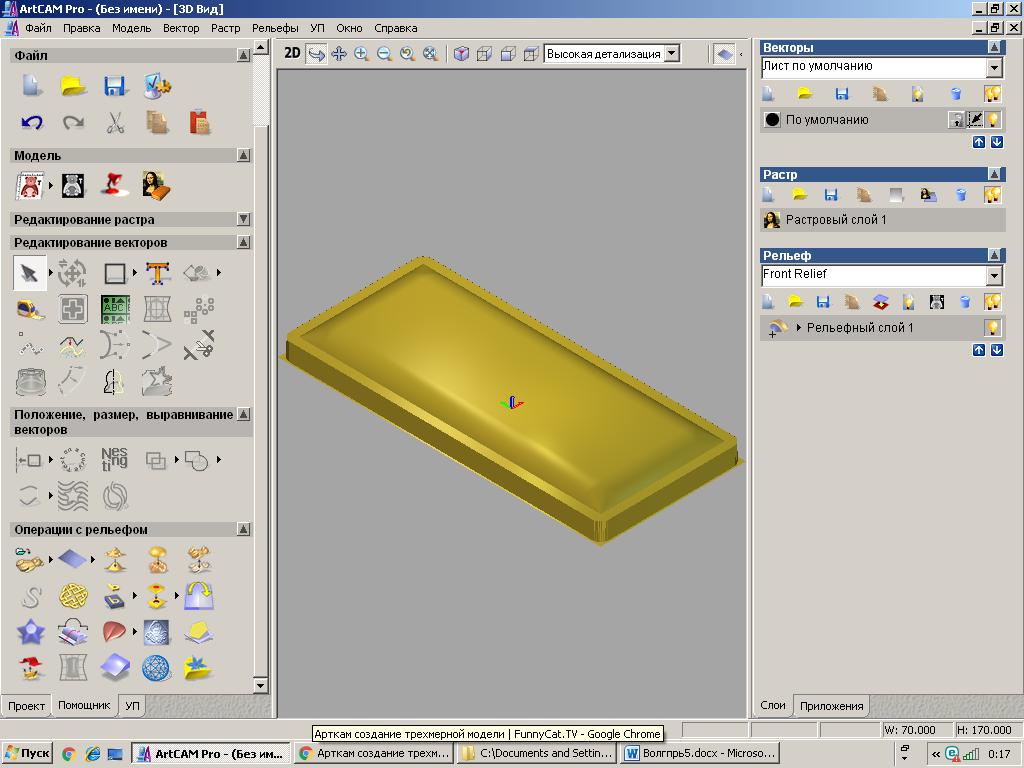Click the Undo arrow in File panel
This screenshot has height=768, width=1024.
point(31,123)
